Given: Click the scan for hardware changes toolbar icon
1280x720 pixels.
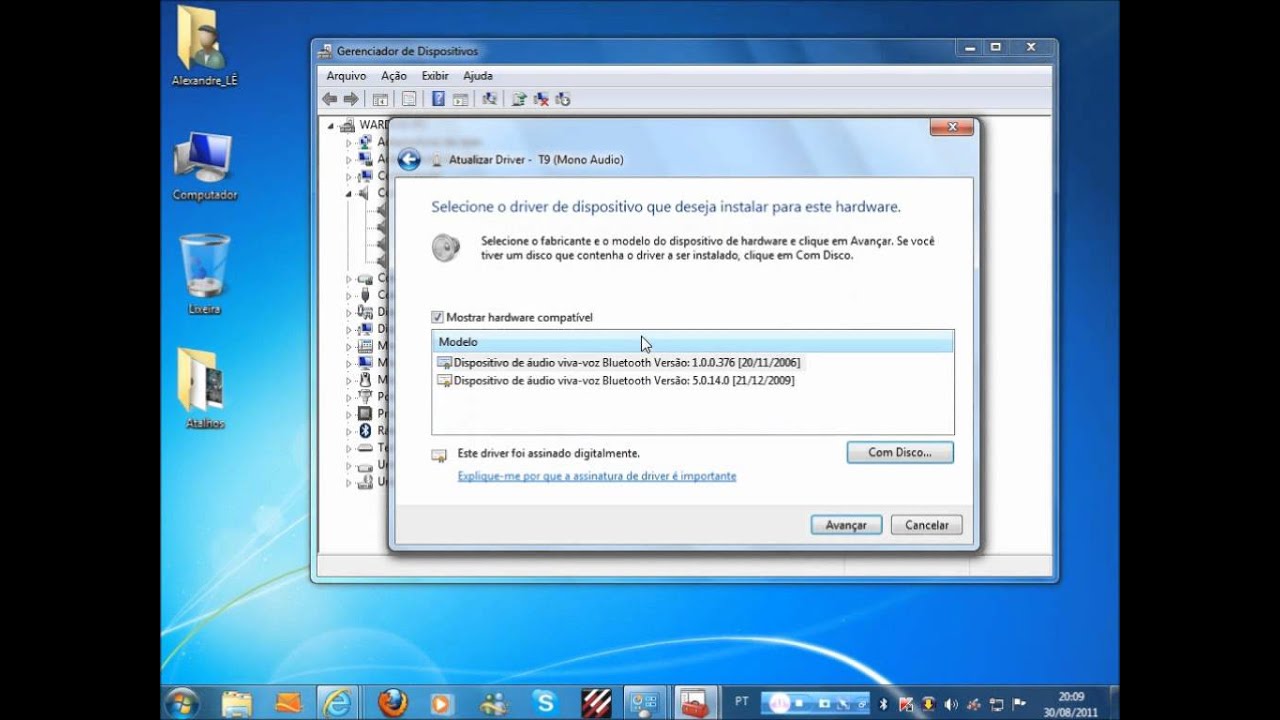Looking at the screenshot, I should (489, 99).
